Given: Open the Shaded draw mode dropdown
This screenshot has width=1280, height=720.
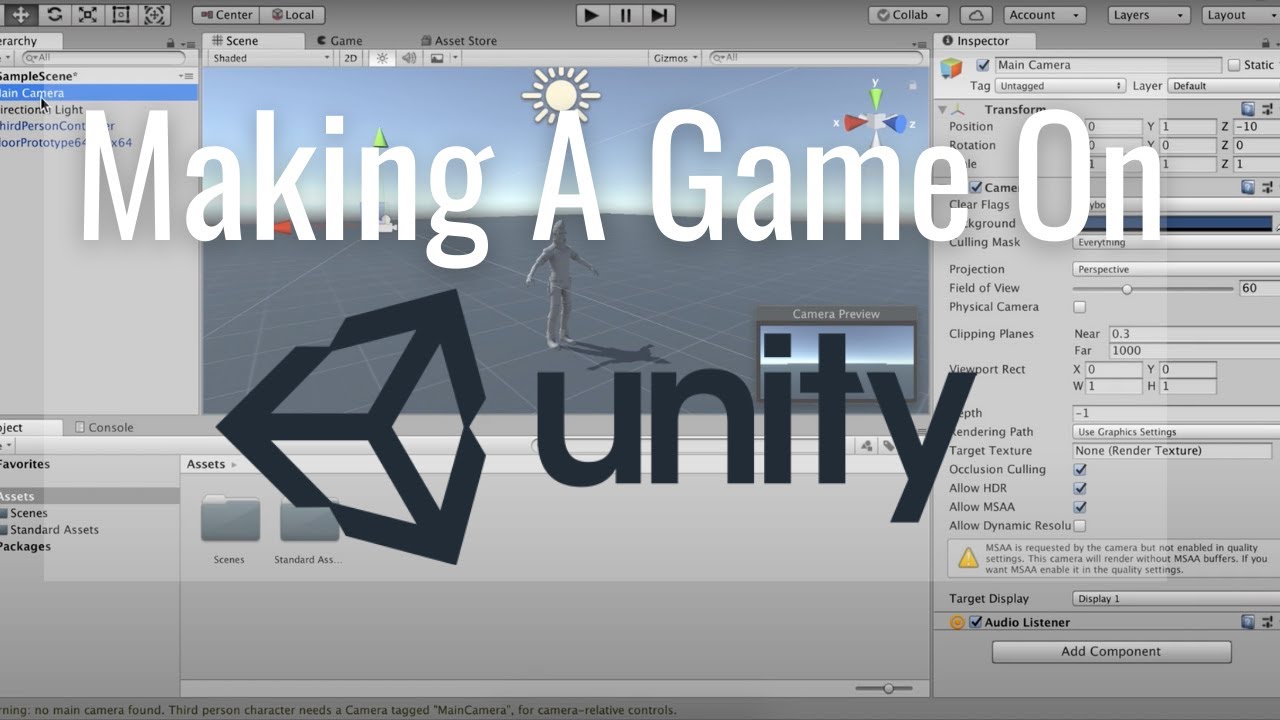Looking at the screenshot, I should click(x=270, y=58).
